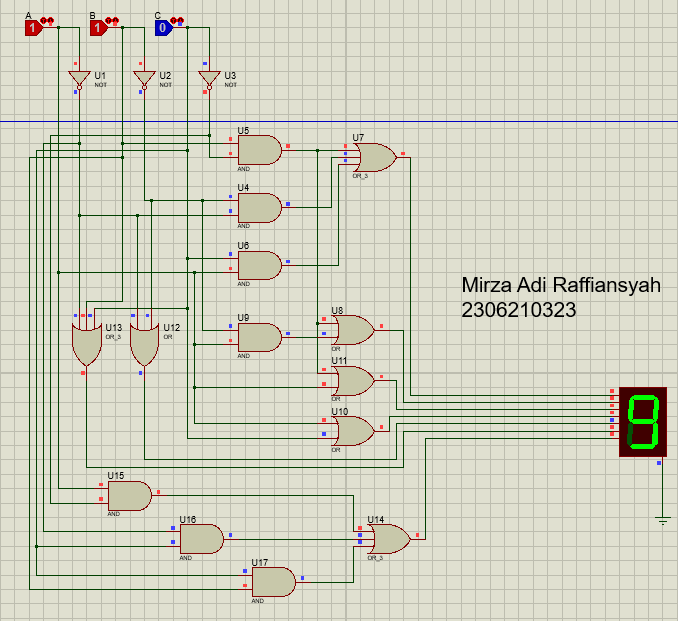
Task: Select the U3 NOT gate
Action: [209, 78]
